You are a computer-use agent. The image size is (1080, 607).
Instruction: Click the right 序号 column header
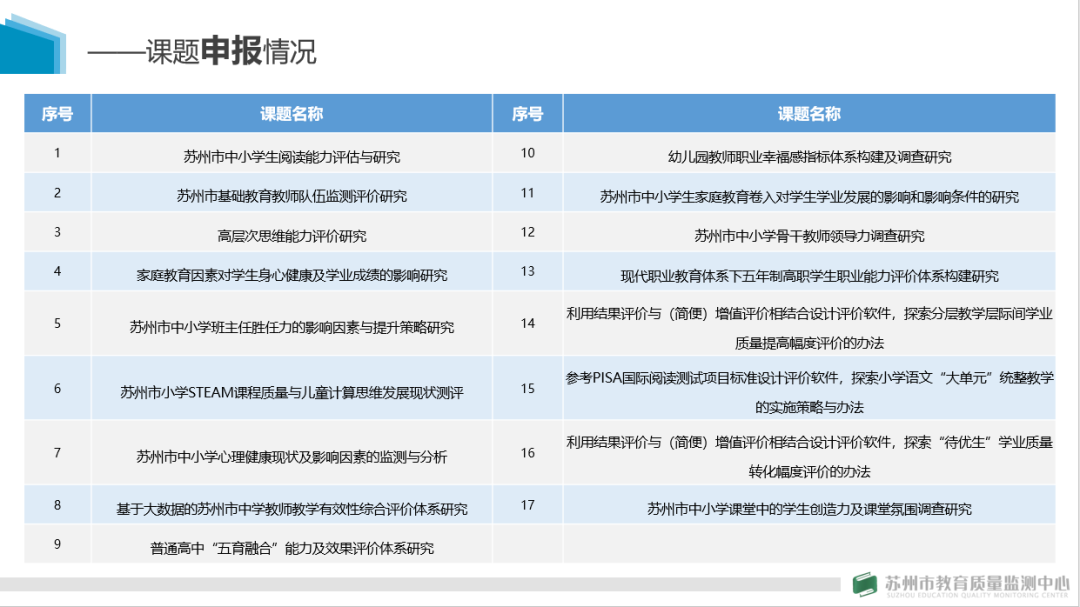pyautogui.click(x=528, y=114)
